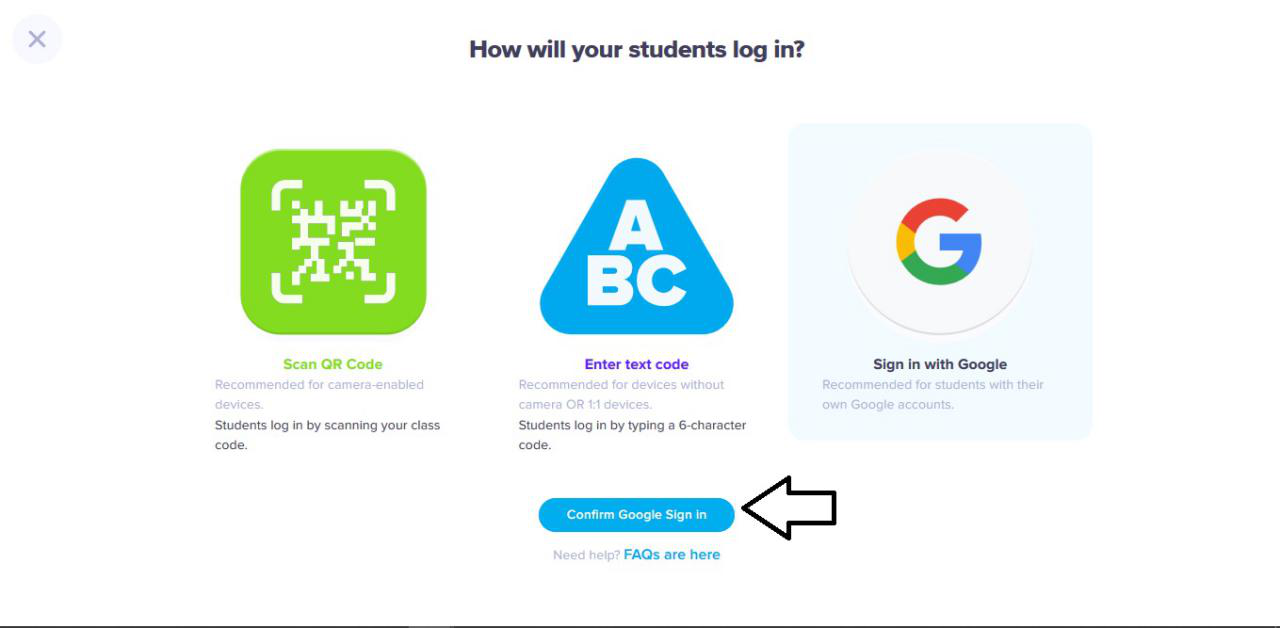Viewport: 1280px width, 628px height.
Task: Click the green QR code scanner icon
Action: [333, 241]
